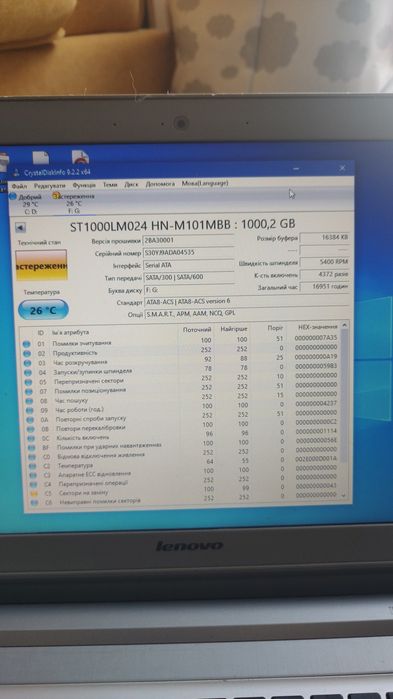Click the drive letter field F: G:

(x=188, y=290)
